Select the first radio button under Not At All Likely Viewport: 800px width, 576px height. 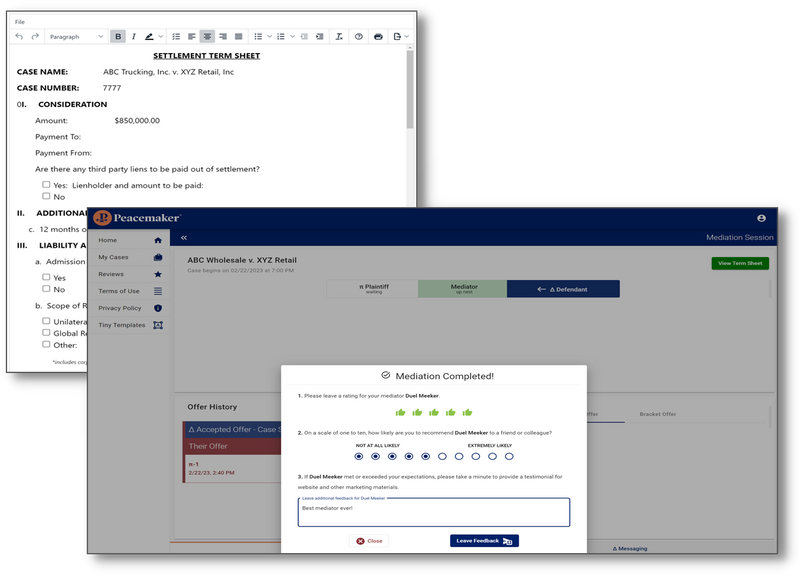(359, 456)
